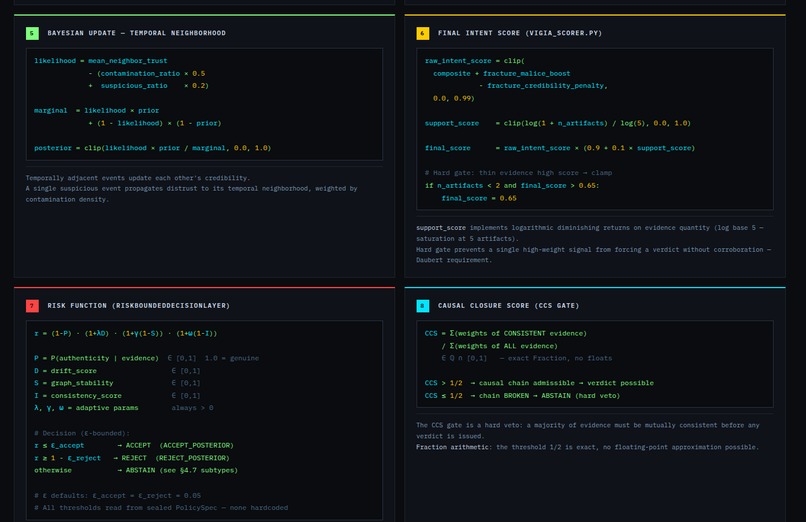Click the "posterior = clip(...)" code line
The width and height of the screenshot is (806, 522).
tap(153, 148)
